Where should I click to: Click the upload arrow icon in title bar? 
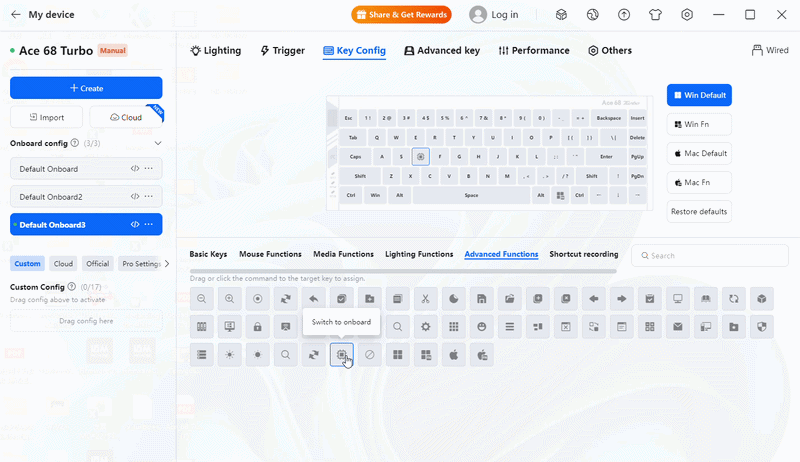pyautogui.click(x=624, y=15)
